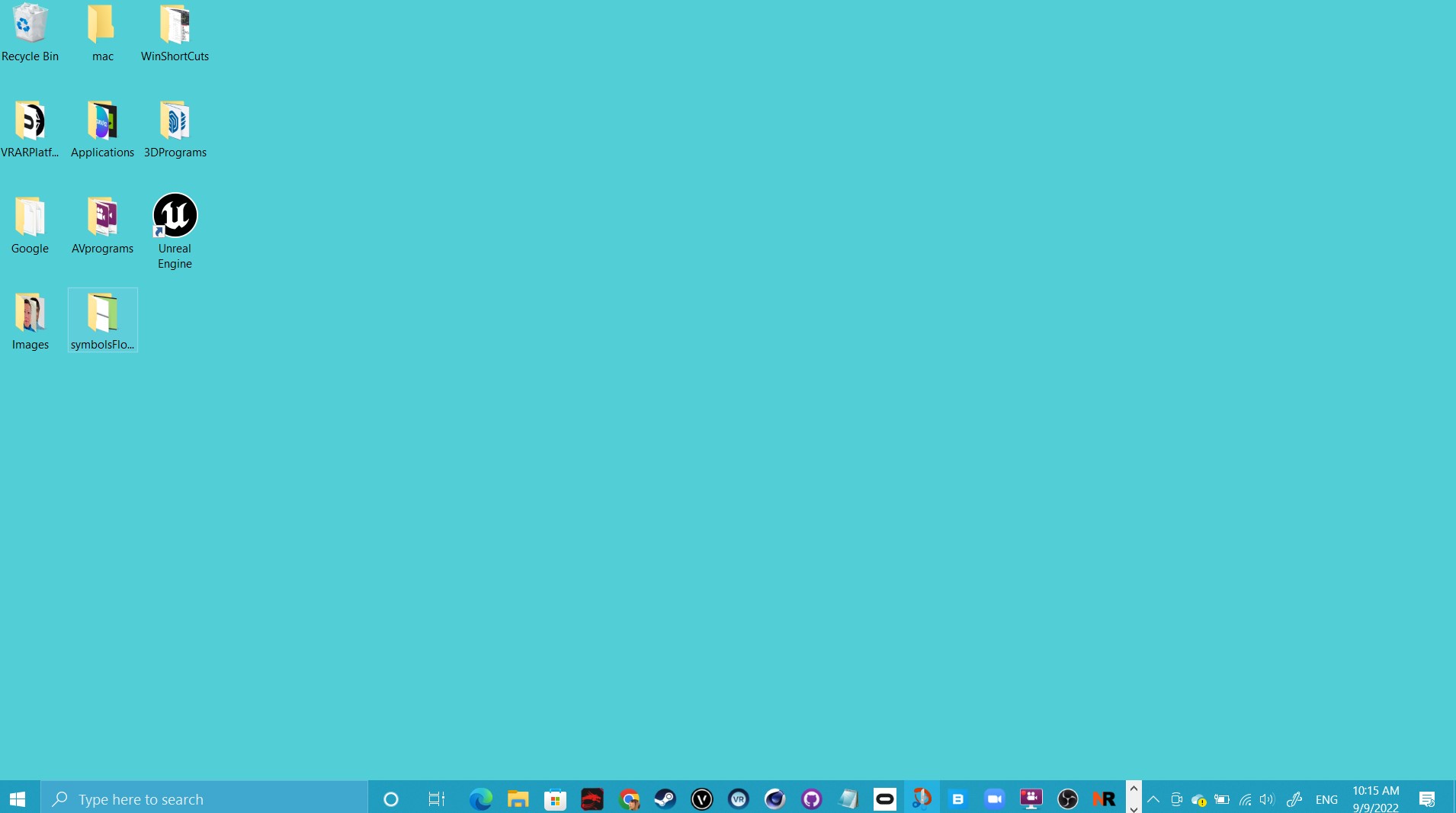This screenshot has height=813, width=1456.
Task: Open Task View from the taskbar
Action: (436, 799)
